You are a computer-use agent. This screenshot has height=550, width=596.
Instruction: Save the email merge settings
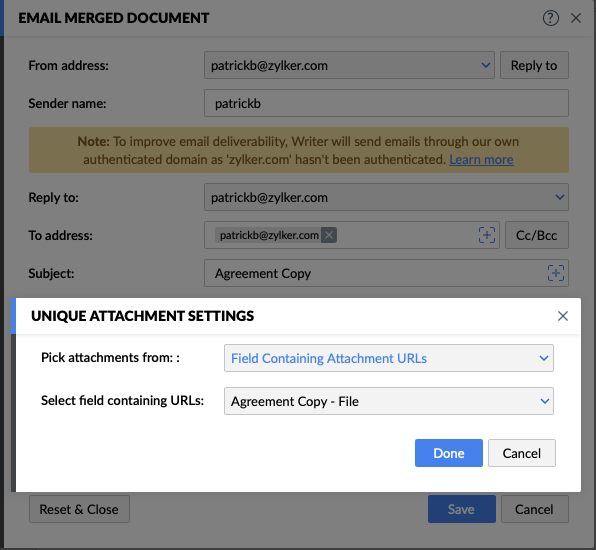tap(461, 509)
